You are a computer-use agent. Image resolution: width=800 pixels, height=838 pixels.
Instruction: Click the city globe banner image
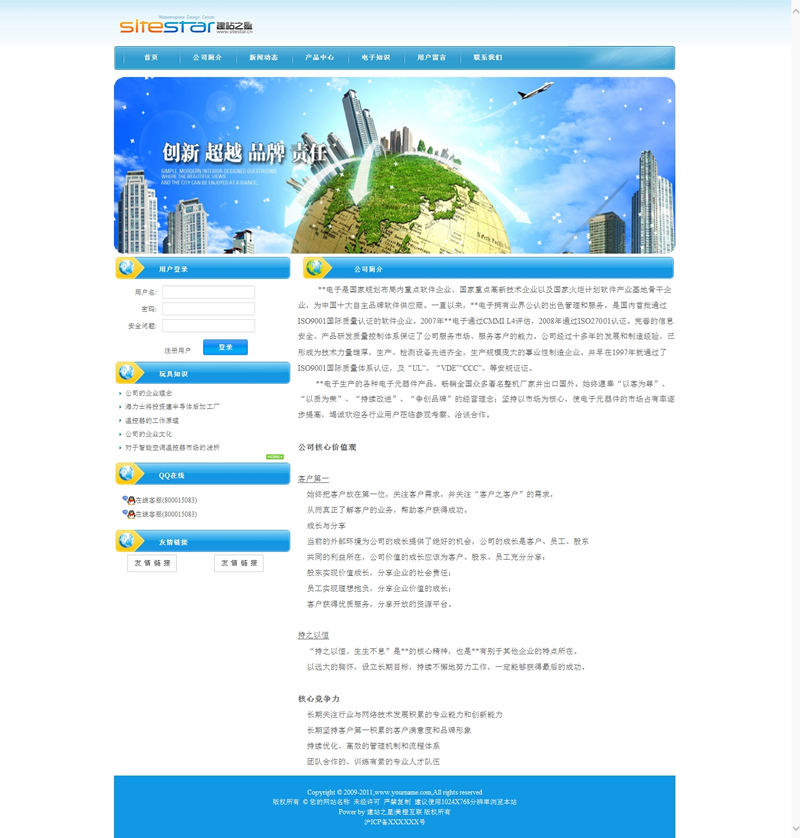click(x=394, y=165)
